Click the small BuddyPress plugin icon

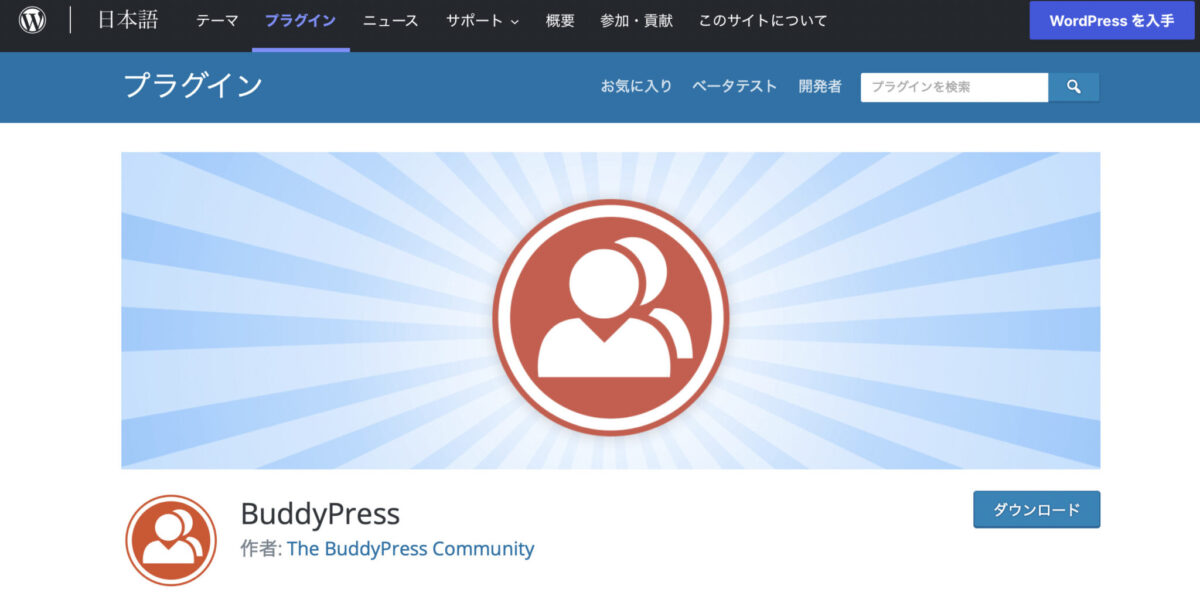coord(171,540)
